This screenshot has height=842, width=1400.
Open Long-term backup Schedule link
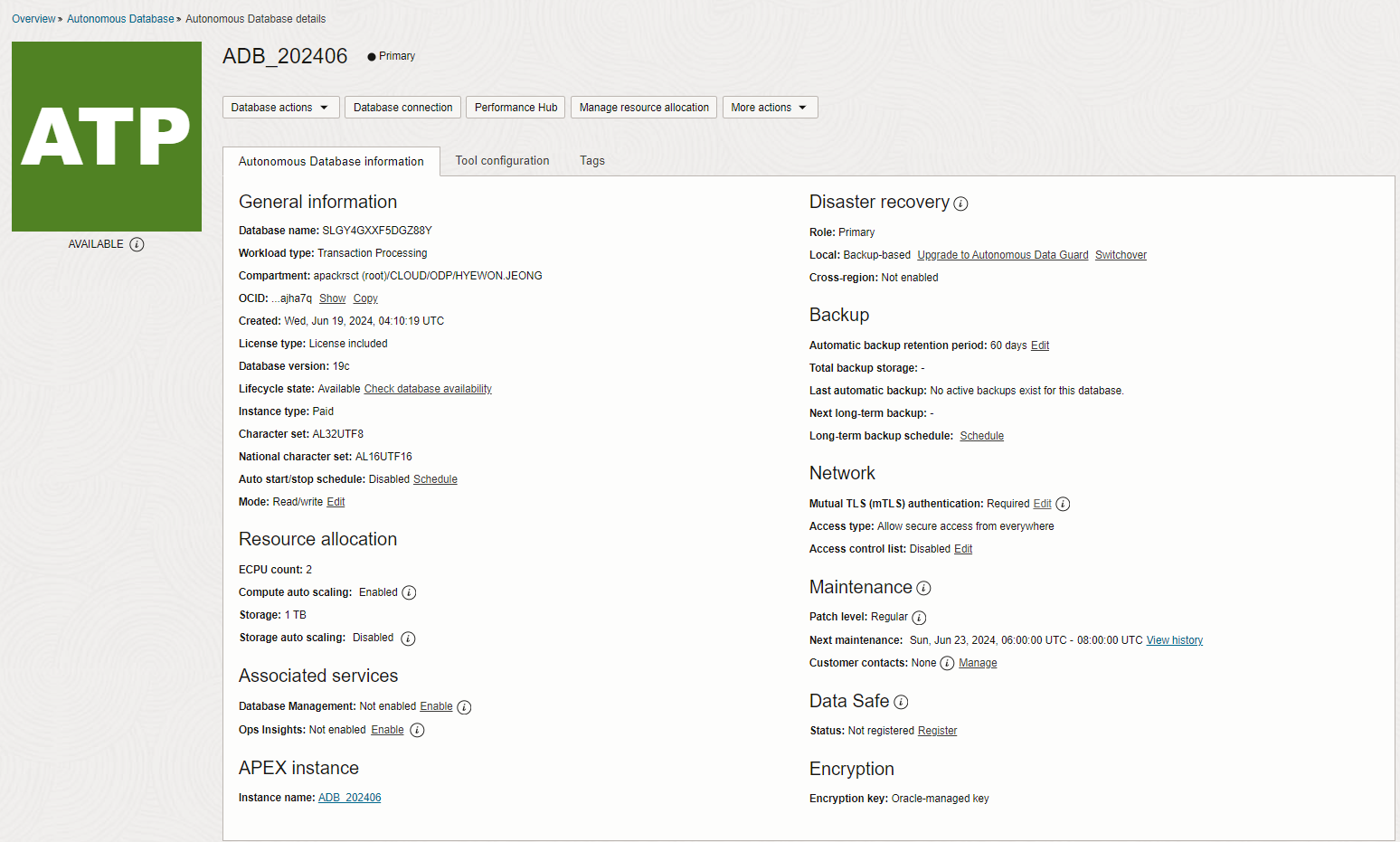click(x=982, y=436)
